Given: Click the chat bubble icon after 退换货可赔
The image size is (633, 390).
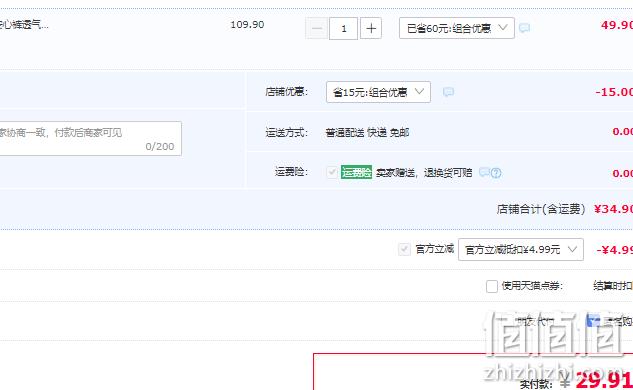Looking at the screenshot, I should point(484,172).
